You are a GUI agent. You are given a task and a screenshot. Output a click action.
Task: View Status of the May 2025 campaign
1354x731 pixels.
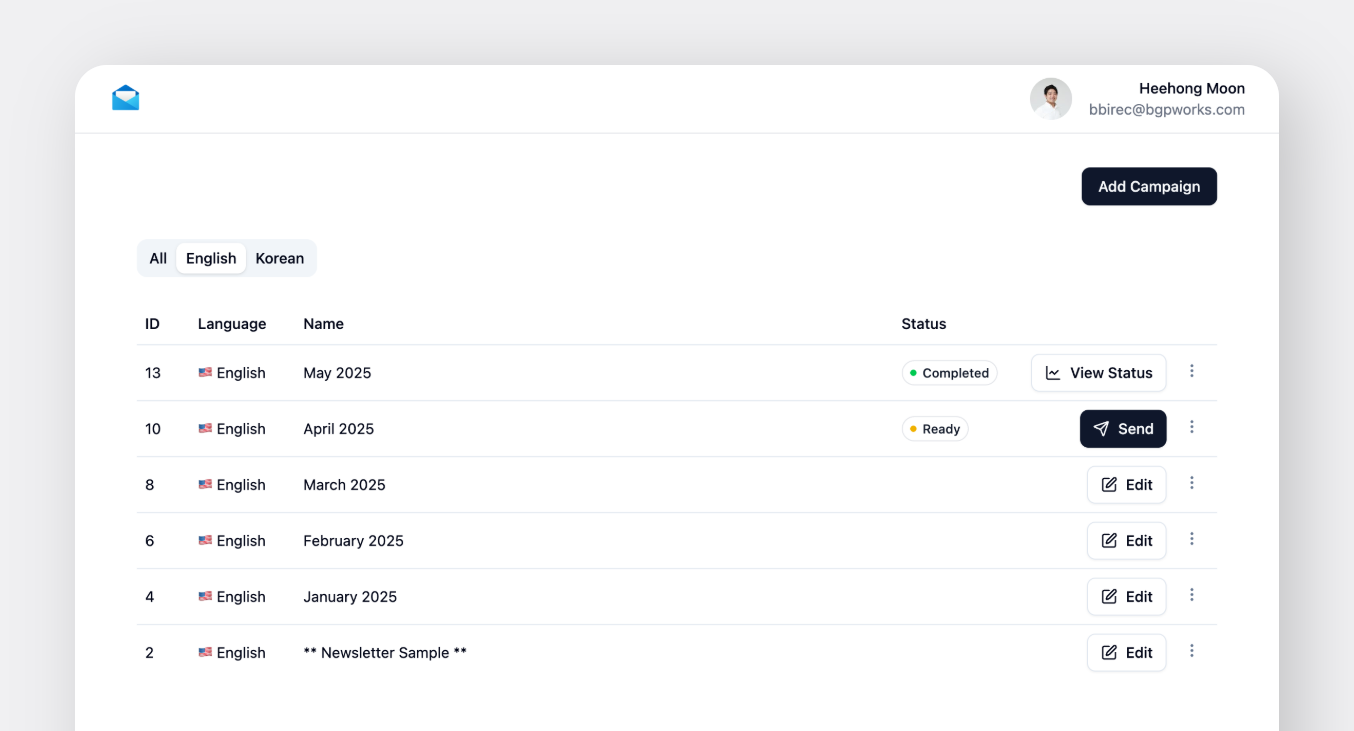tap(1098, 373)
